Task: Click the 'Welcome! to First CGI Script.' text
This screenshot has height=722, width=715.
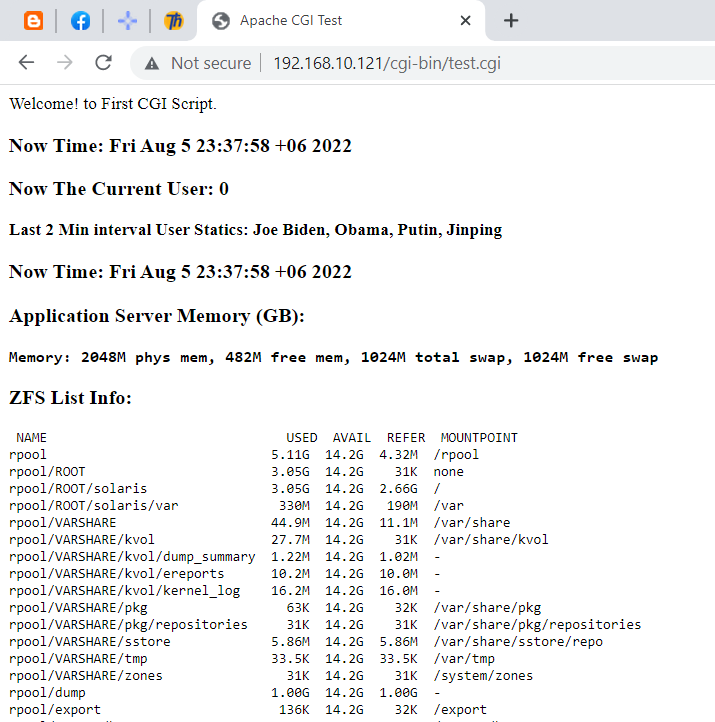Action: coord(113,104)
